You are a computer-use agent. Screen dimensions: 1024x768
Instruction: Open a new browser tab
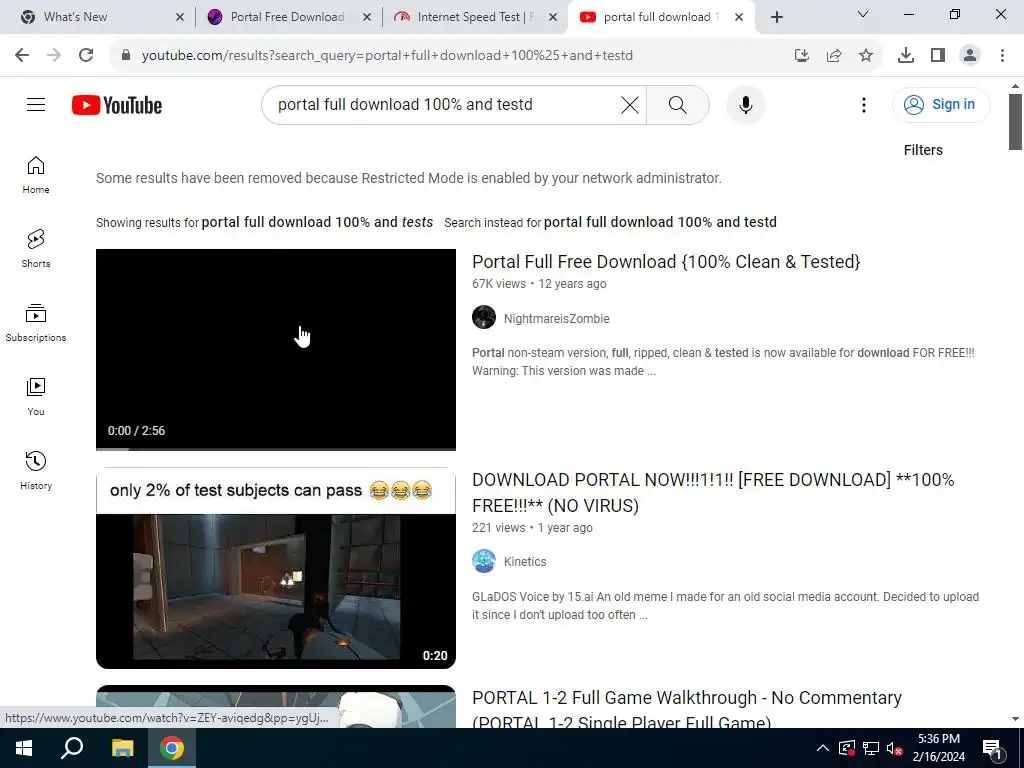tap(776, 17)
